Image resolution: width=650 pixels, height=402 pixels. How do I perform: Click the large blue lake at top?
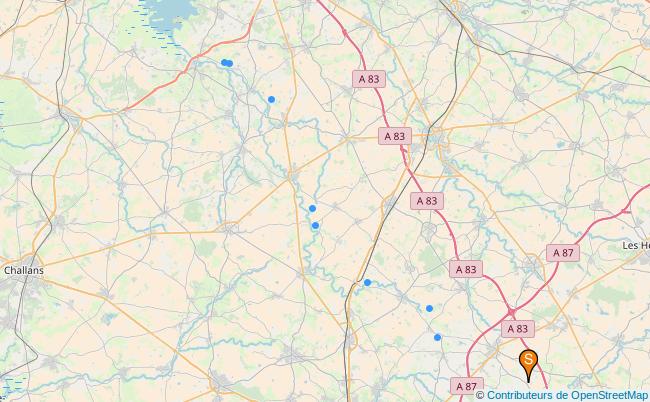click(171, 13)
